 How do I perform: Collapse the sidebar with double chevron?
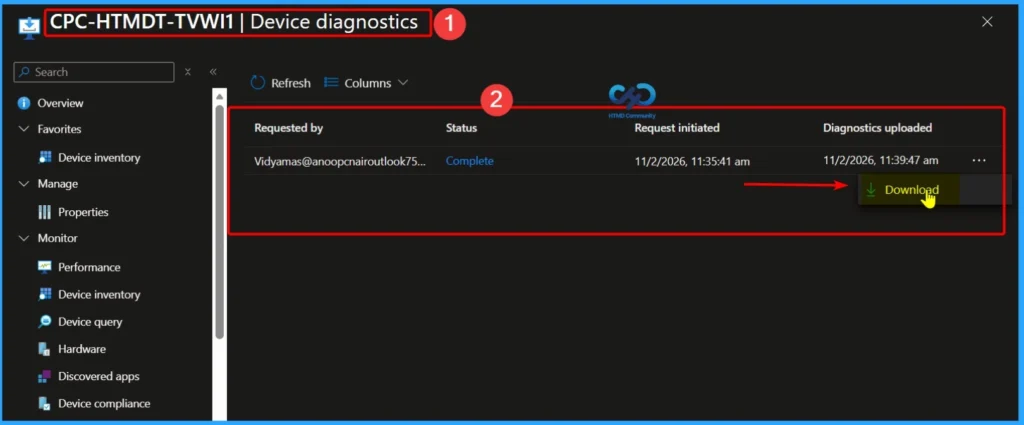213,72
